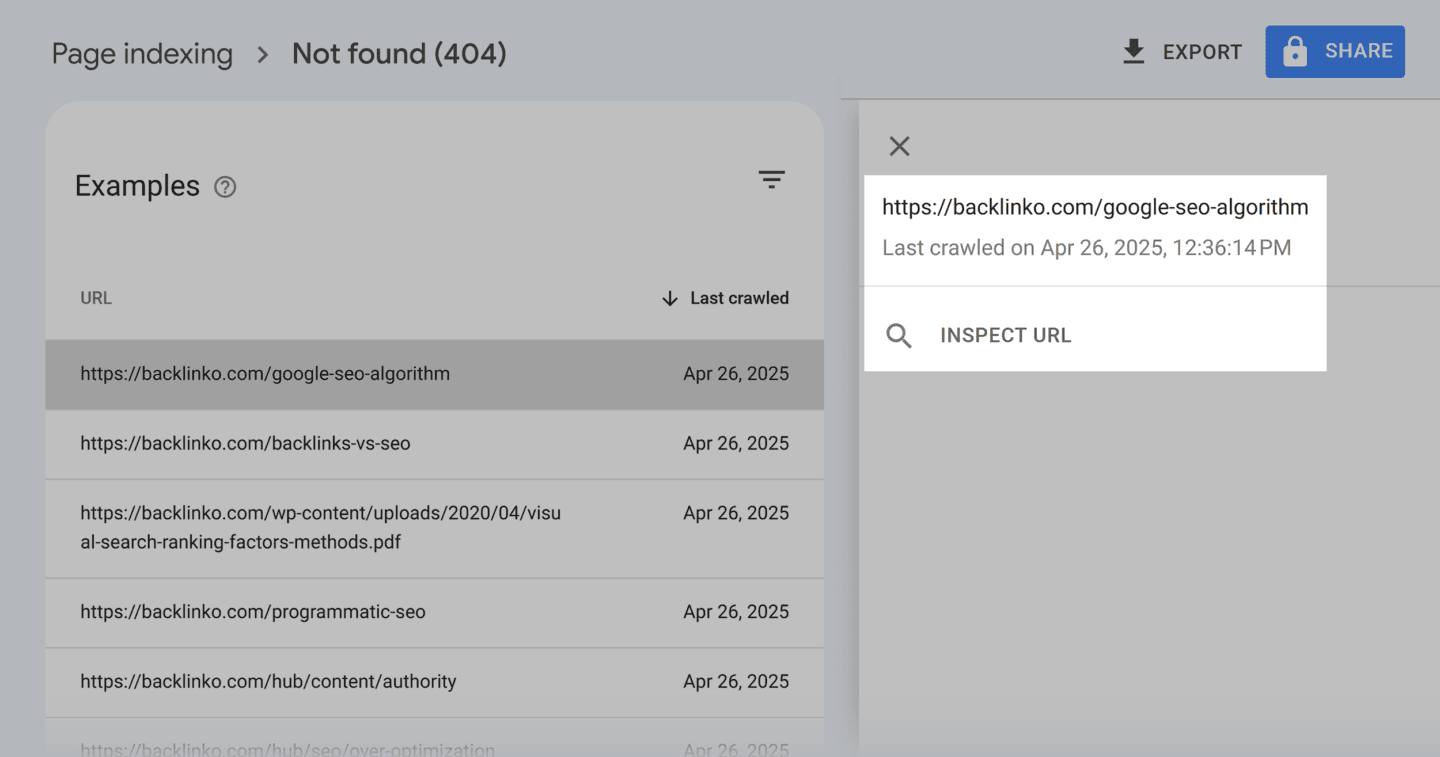1440x757 pixels.
Task: Click the Share button
Action: click(1335, 51)
